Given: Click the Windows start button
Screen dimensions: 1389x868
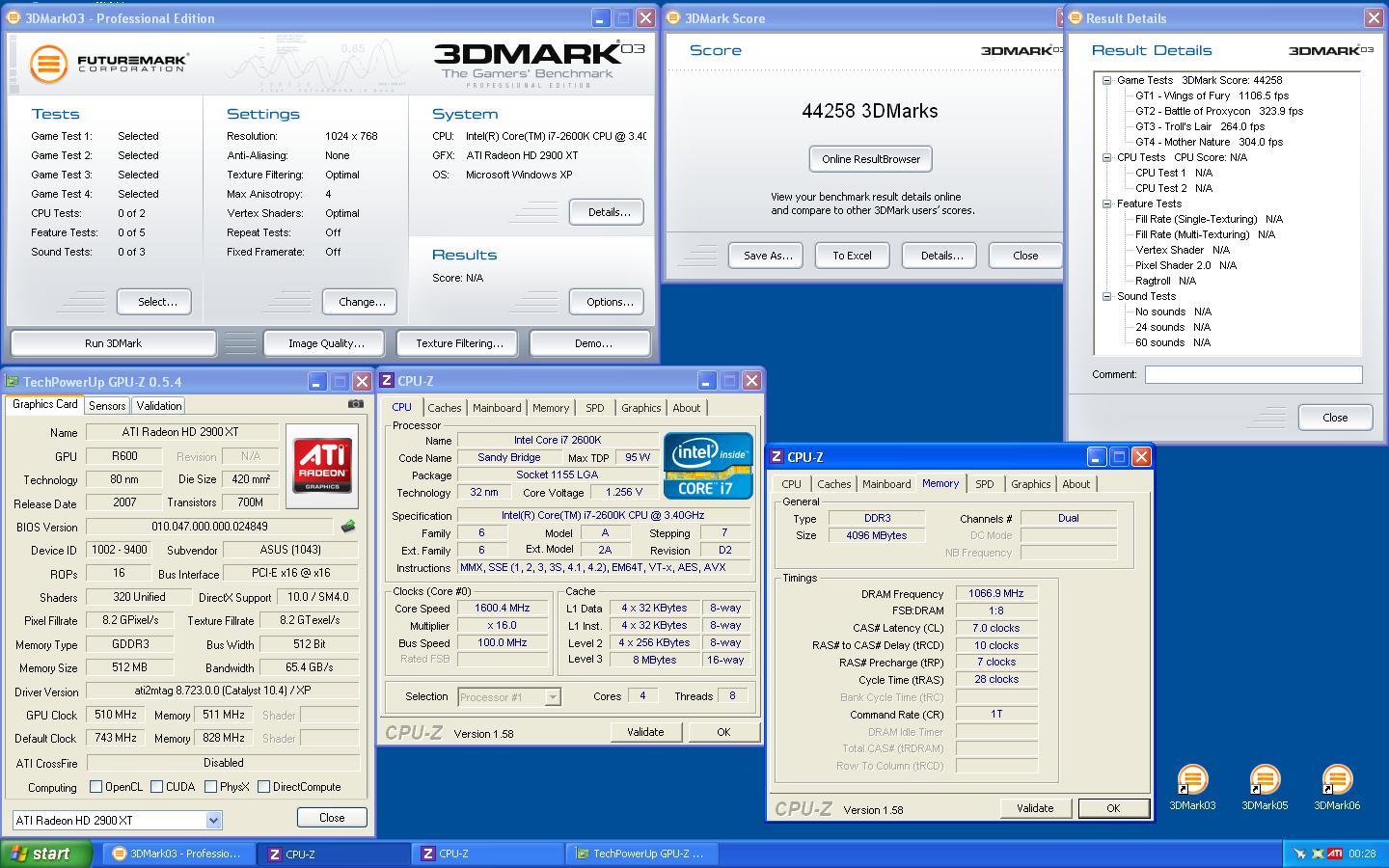Looking at the screenshot, I should tap(45, 854).
